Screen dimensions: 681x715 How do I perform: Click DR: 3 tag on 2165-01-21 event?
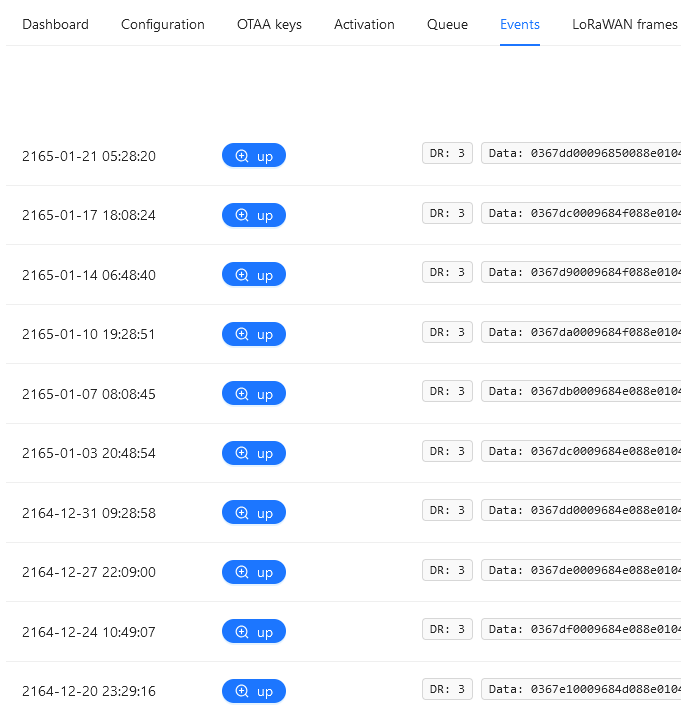[447, 153]
